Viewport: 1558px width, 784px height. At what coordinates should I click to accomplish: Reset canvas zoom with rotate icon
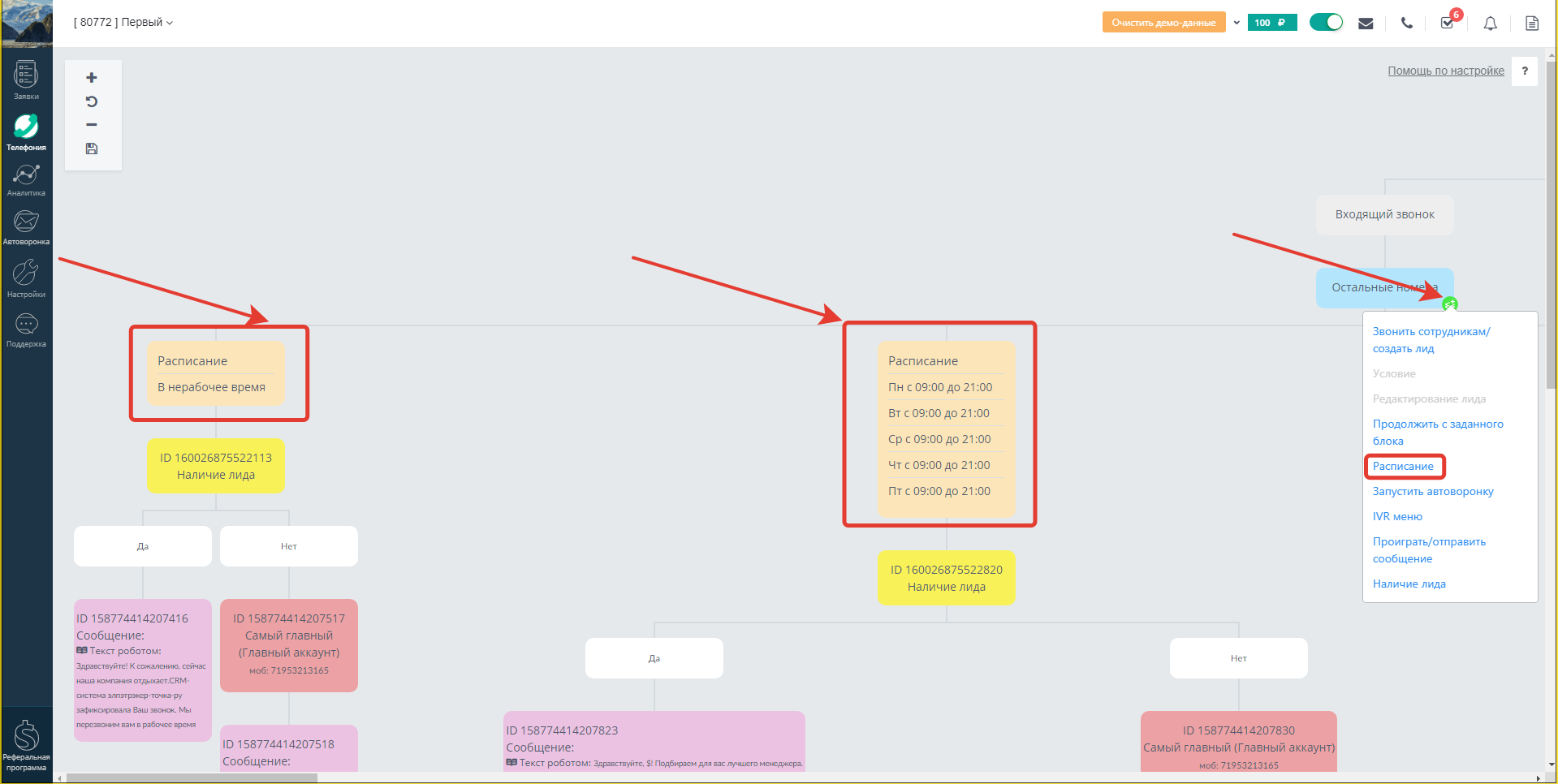92,101
